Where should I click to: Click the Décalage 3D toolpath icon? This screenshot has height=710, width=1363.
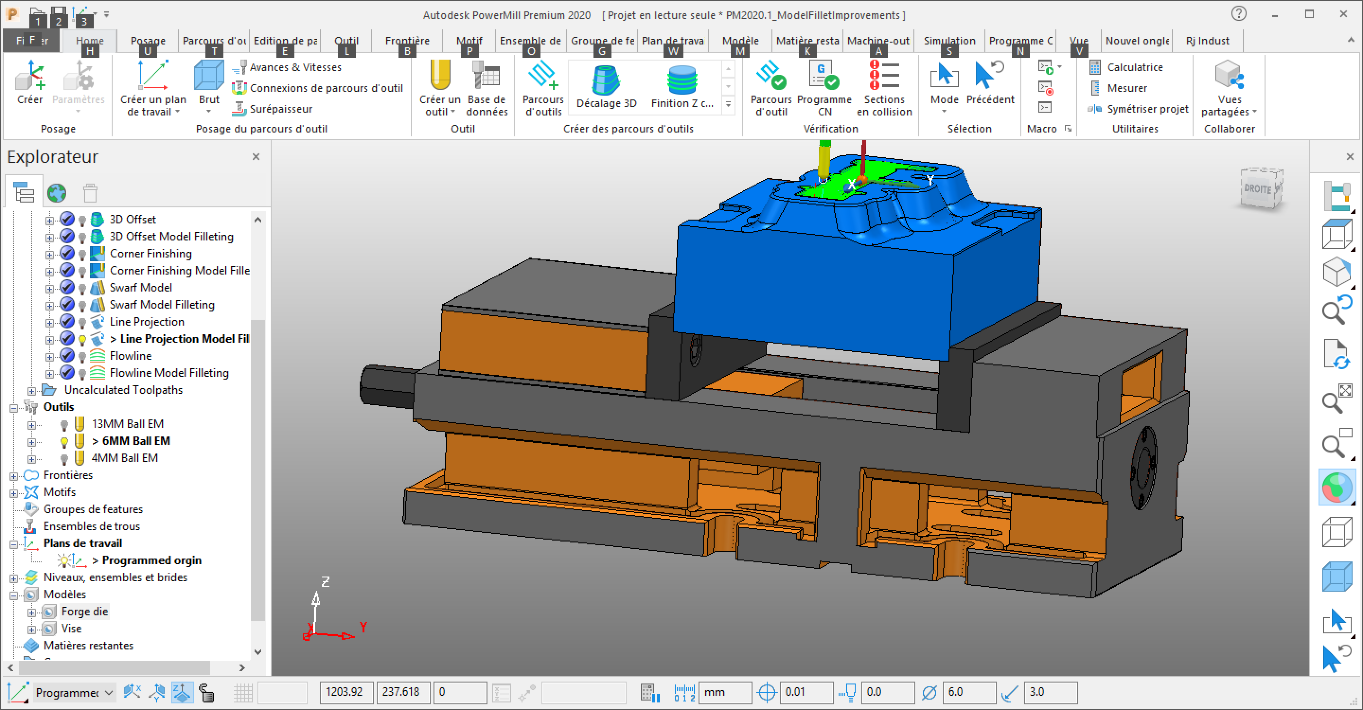pyautogui.click(x=606, y=81)
